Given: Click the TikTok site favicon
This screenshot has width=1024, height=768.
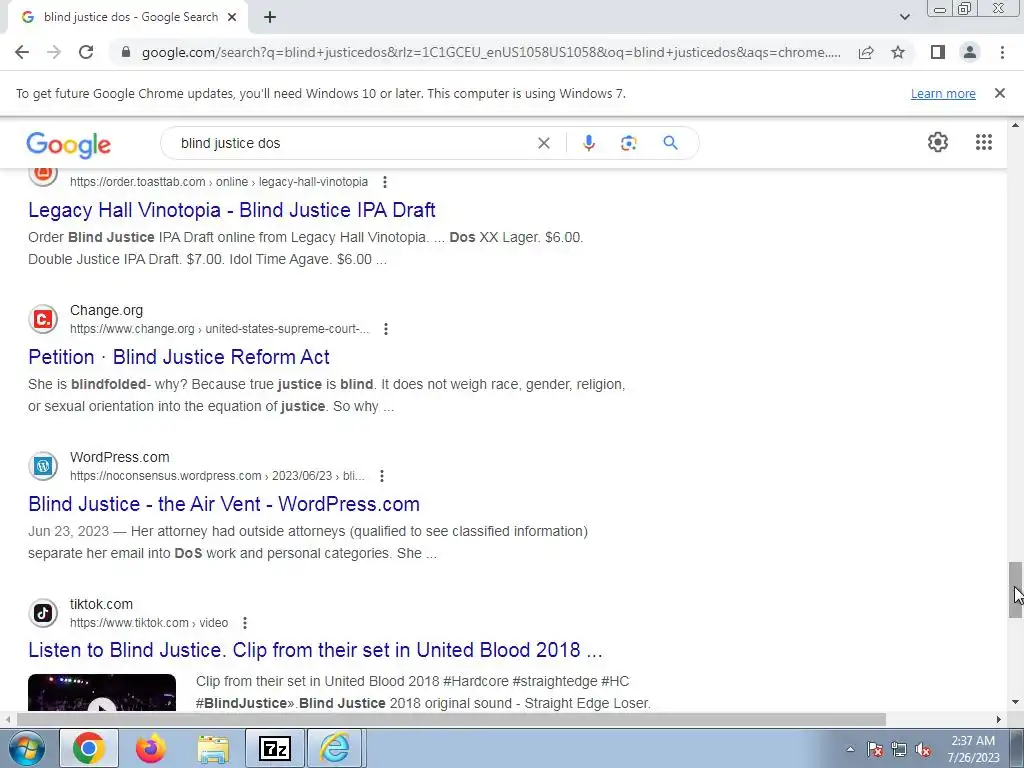Looking at the screenshot, I should click(x=43, y=613).
